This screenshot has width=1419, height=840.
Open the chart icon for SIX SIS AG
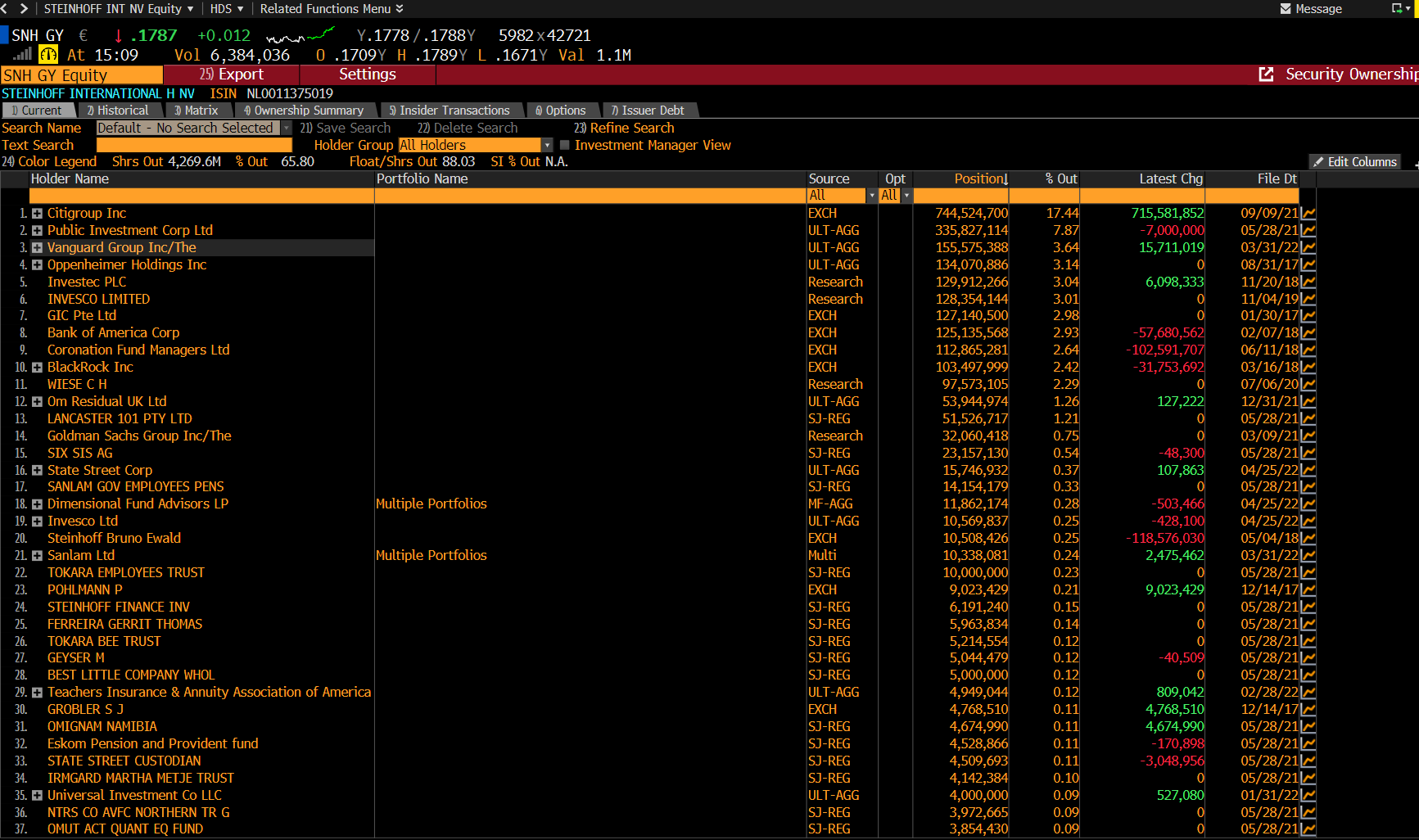pos(1308,454)
